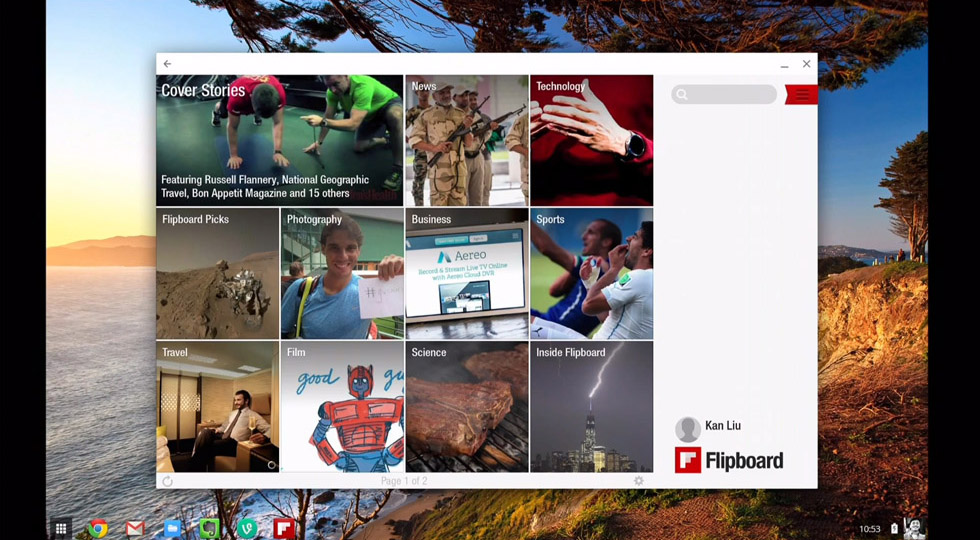Open the Technology section tile

[591, 140]
